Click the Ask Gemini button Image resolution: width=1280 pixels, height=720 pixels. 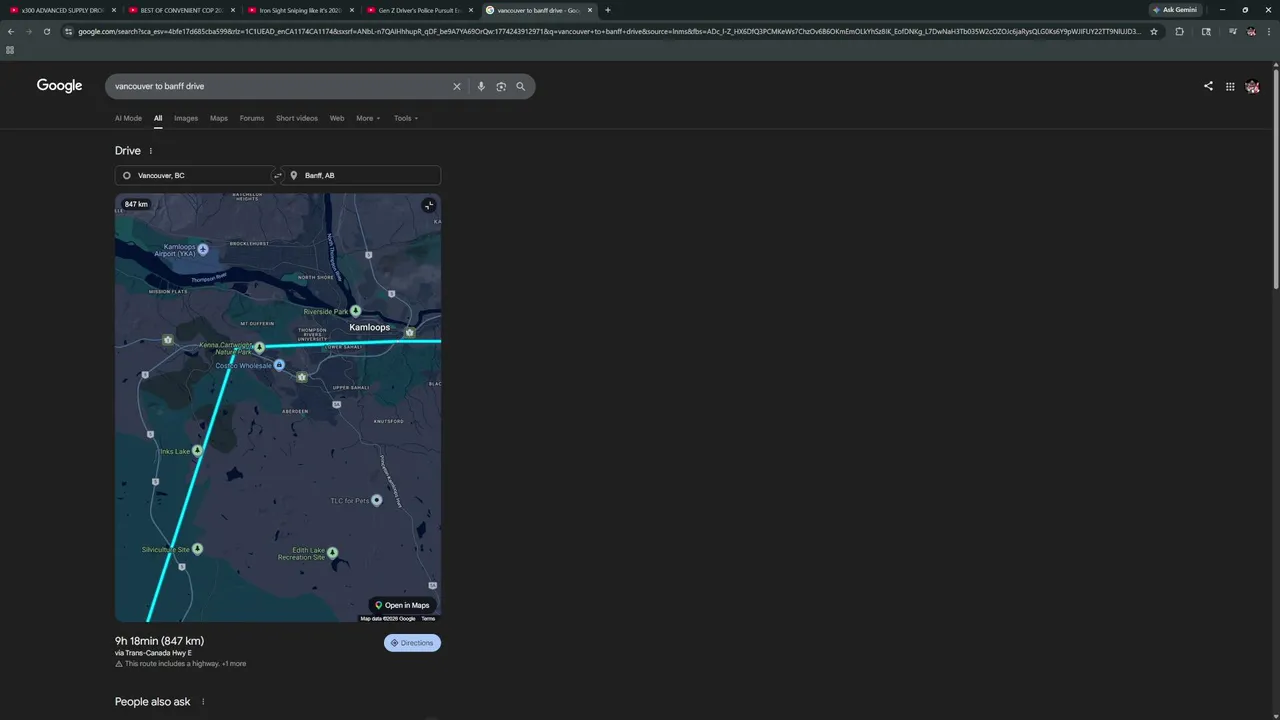(x=1175, y=10)
